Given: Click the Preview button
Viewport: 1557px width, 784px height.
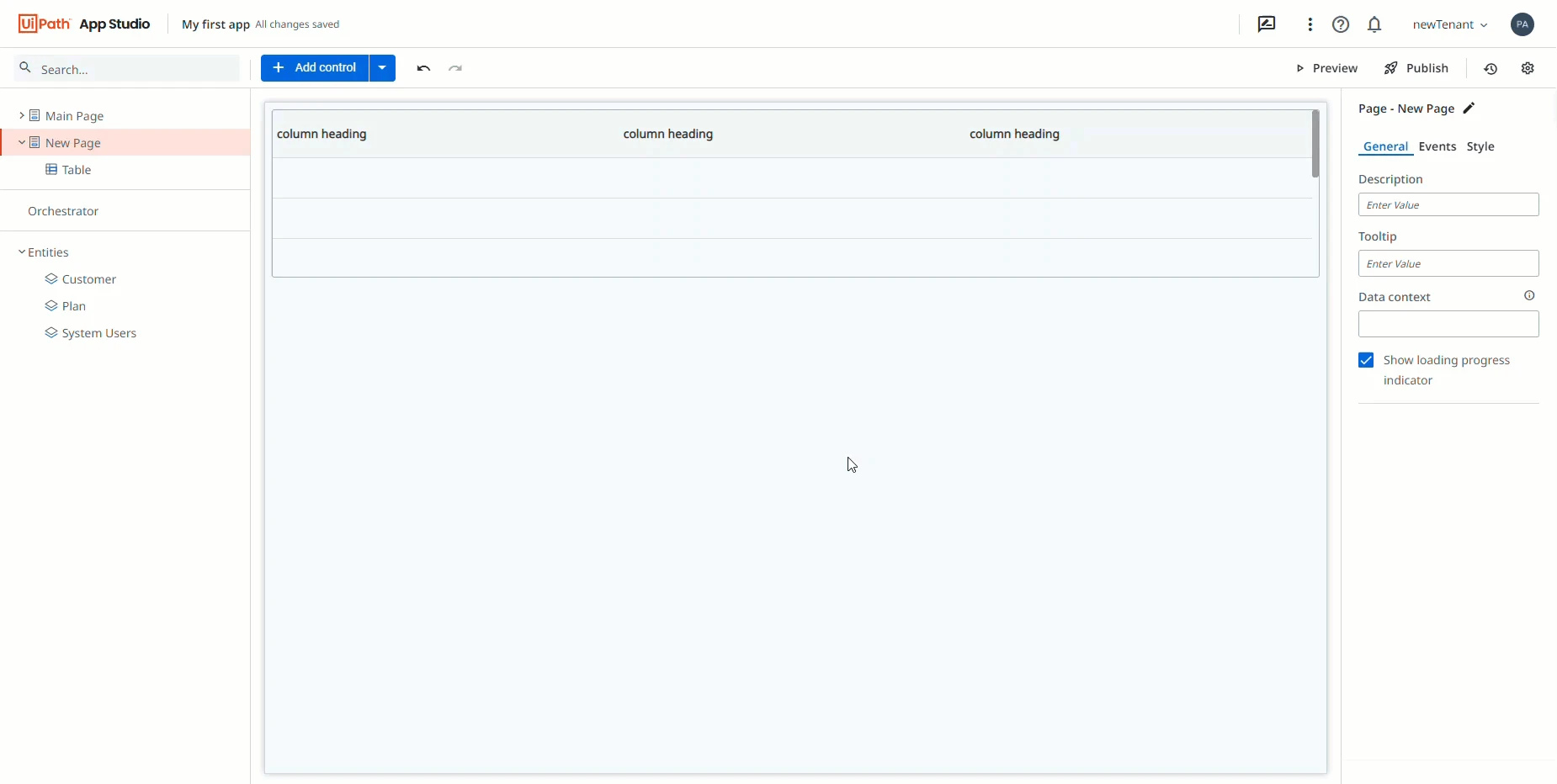Looking at the screenshot, I should (x=1326, y=68).
